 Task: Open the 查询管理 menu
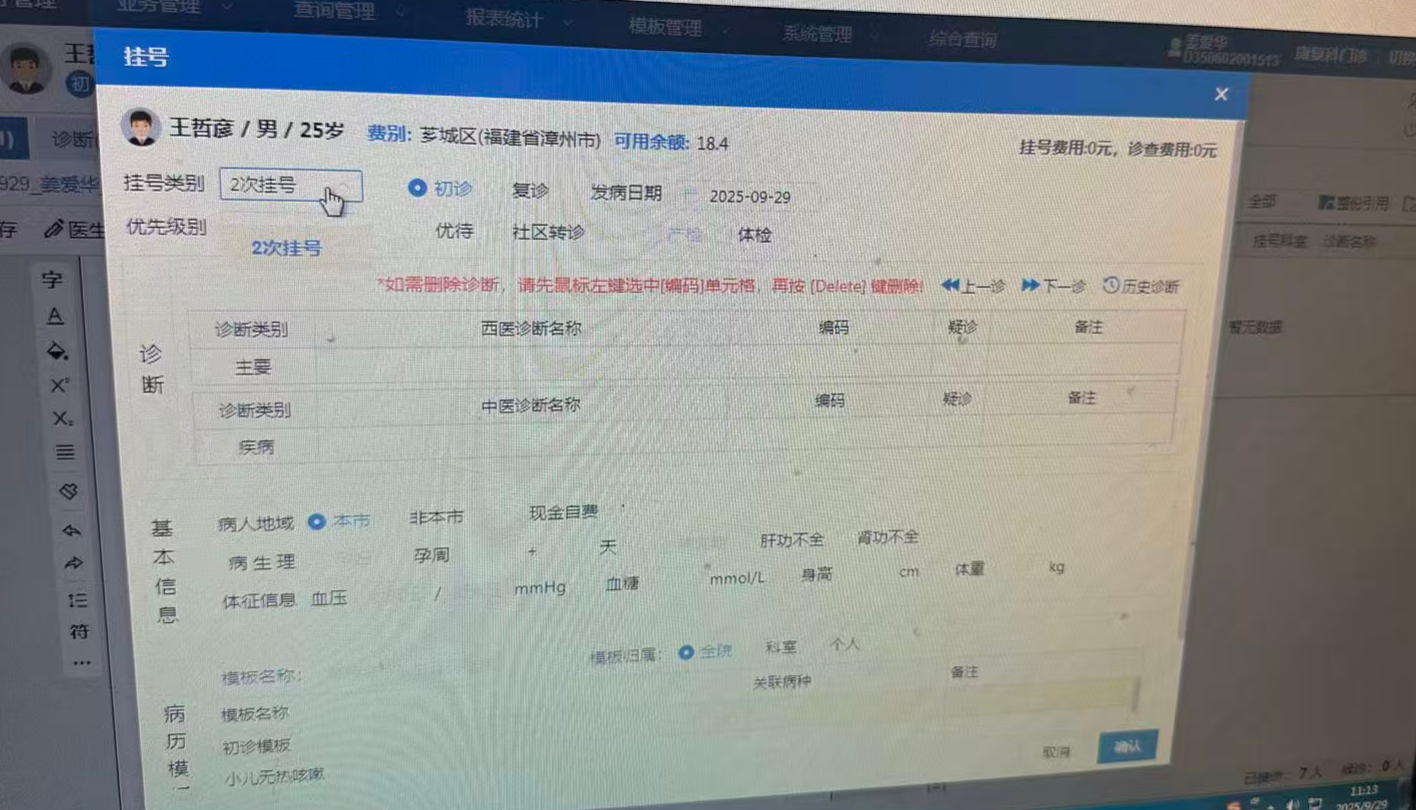(x=335, y=11)
